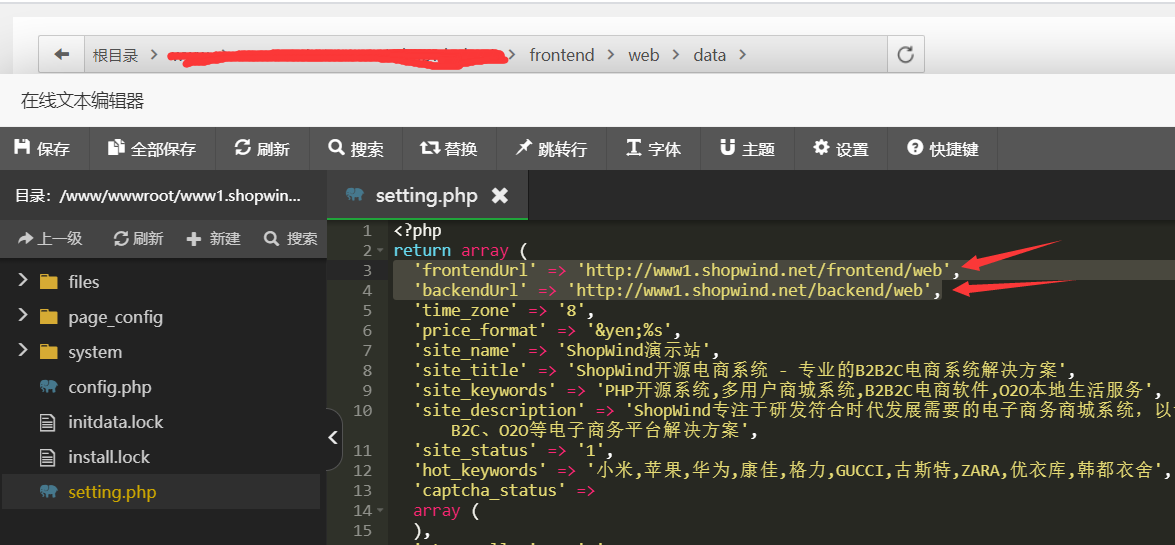This screenshot has width=1175, height=545.
Task: Fold code at line 2 arrow
Action: (x=379, y=250)
